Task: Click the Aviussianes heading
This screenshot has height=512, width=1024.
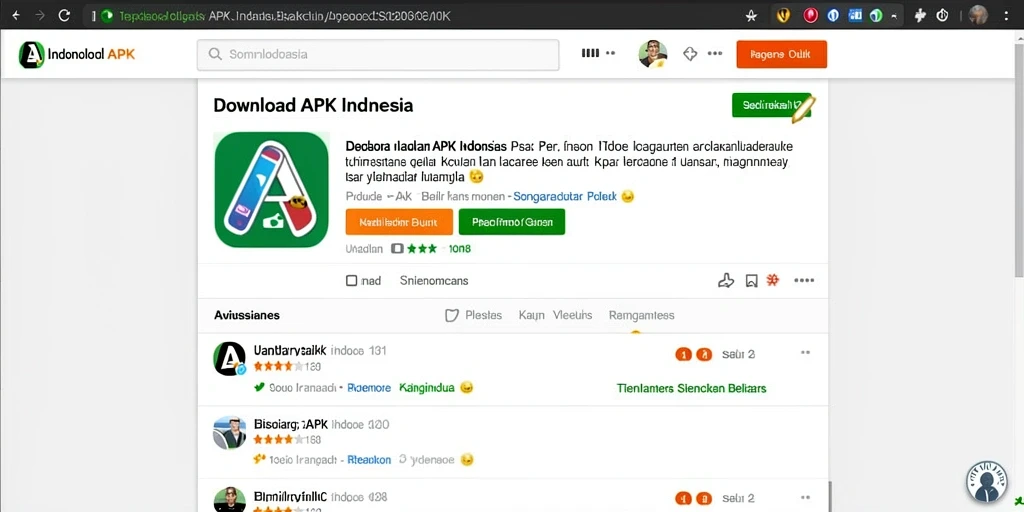Action: [247, 315]
